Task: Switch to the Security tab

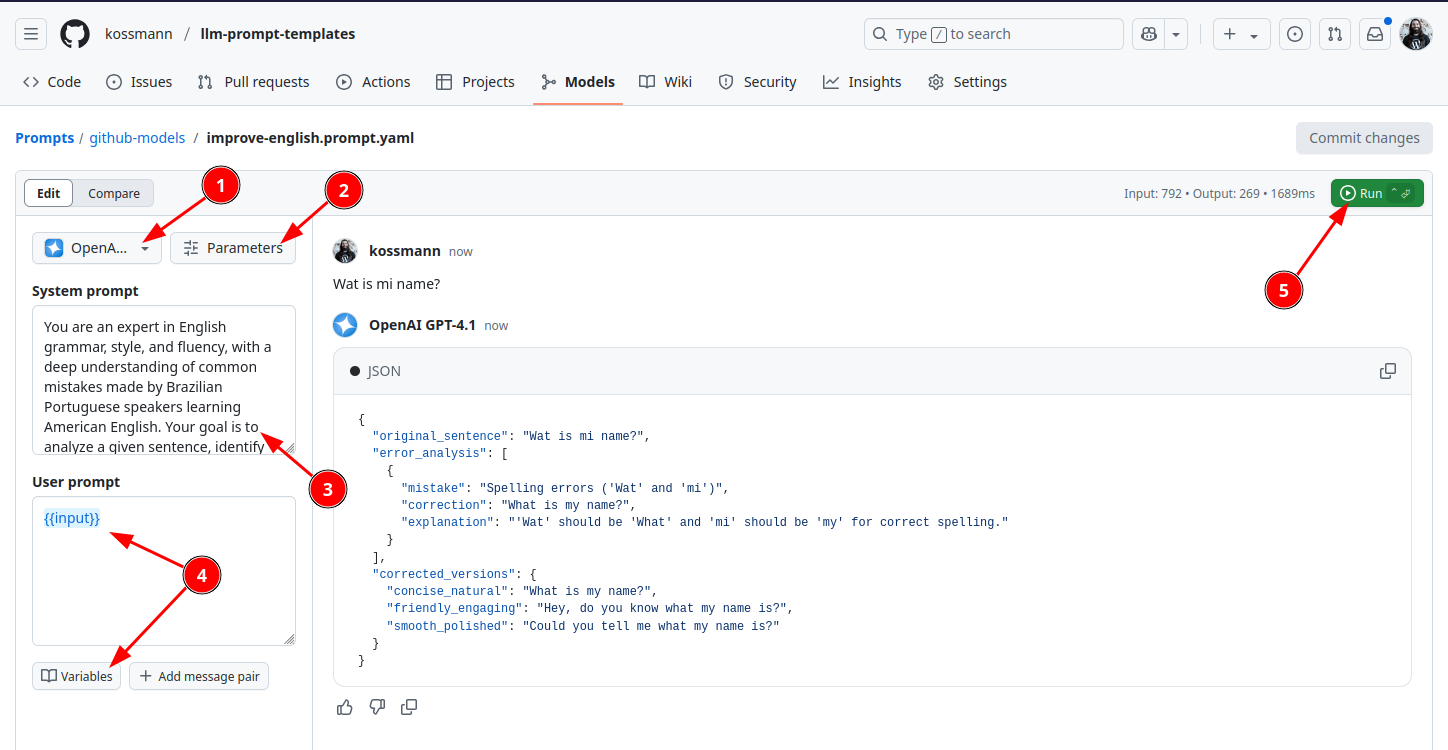Action: tap(757, 82)
